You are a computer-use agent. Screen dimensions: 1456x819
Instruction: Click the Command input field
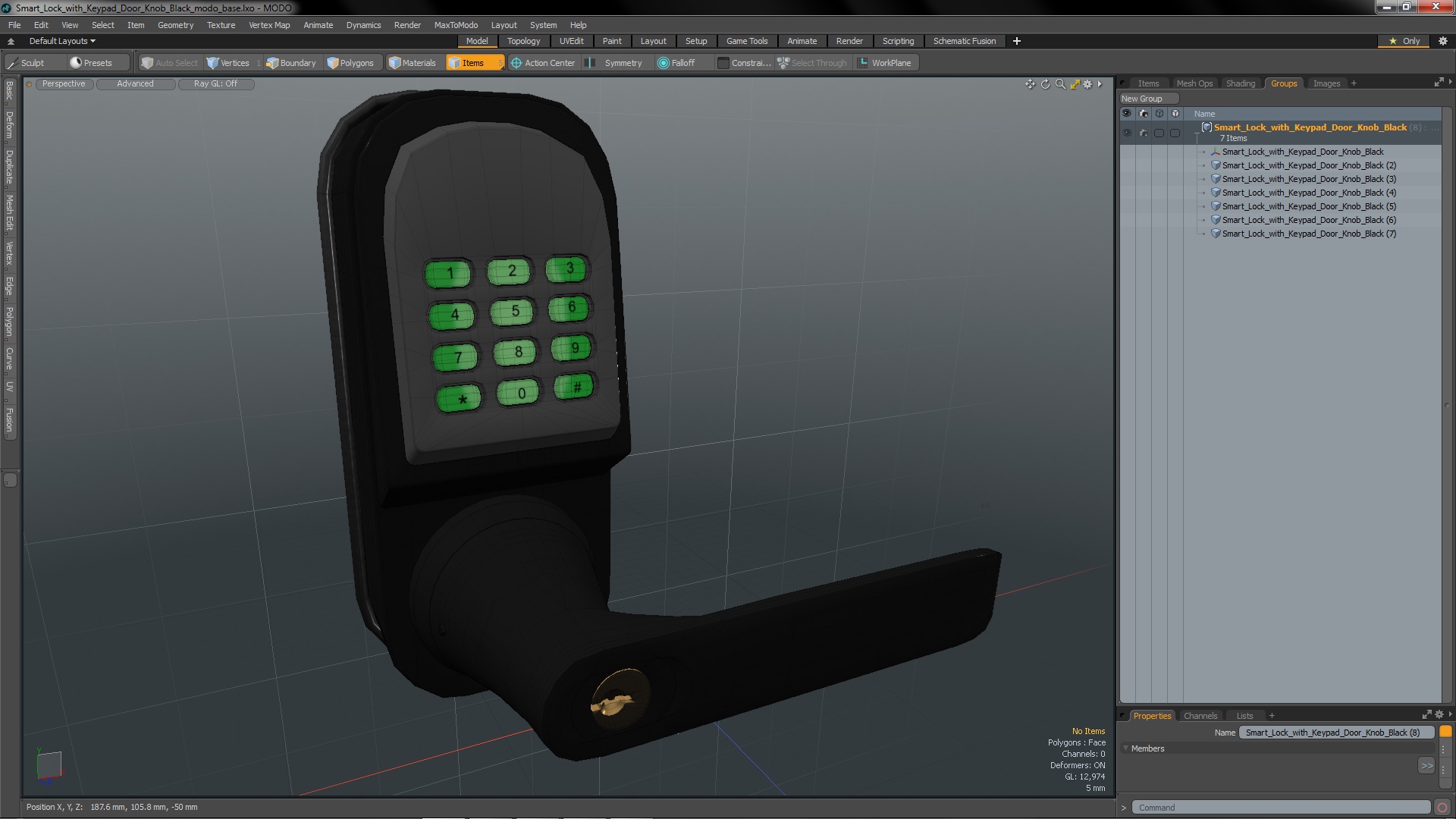click(1281, 808)
